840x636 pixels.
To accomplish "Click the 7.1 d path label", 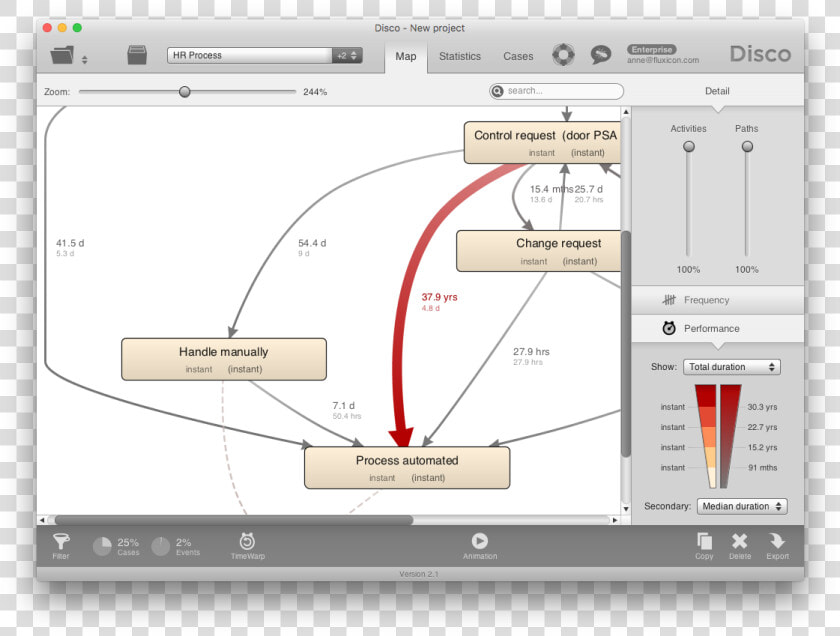I will pos(343,406).
